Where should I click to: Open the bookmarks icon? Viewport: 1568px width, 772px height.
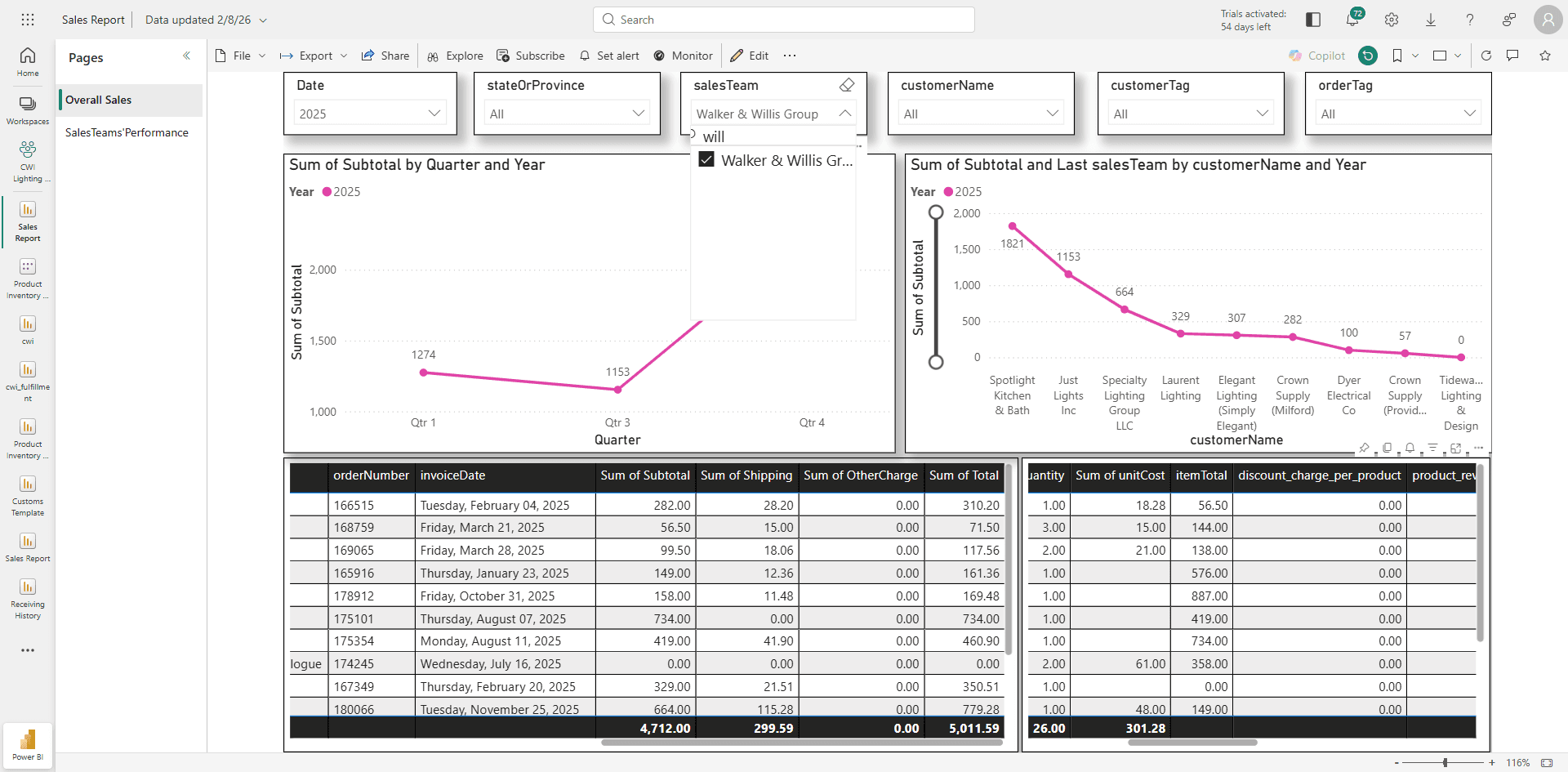[1397, 56]
